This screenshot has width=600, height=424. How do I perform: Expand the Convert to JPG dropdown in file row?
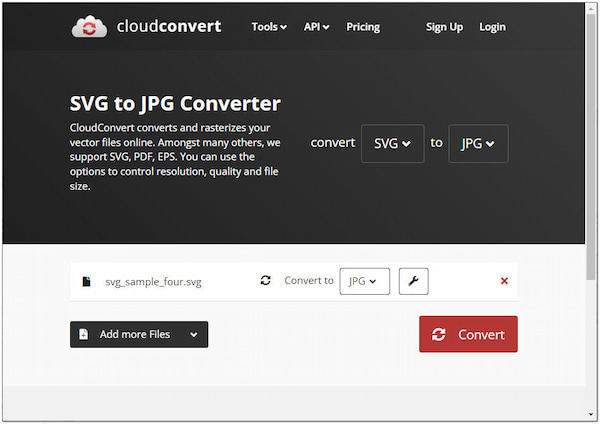coord(365,281)
